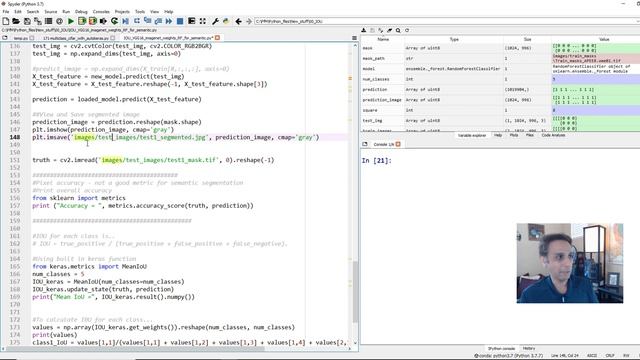Stop debugging with blue square icon

[180, 21]
